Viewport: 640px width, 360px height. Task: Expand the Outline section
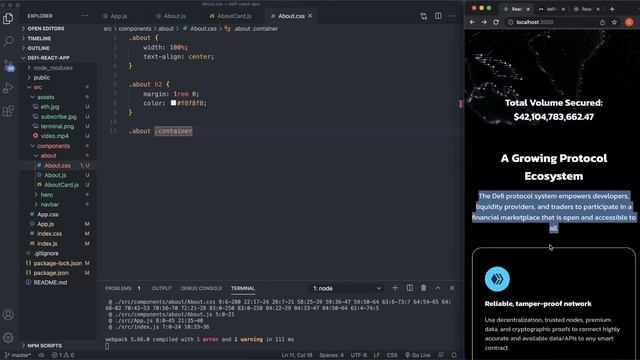coord(38,48)
